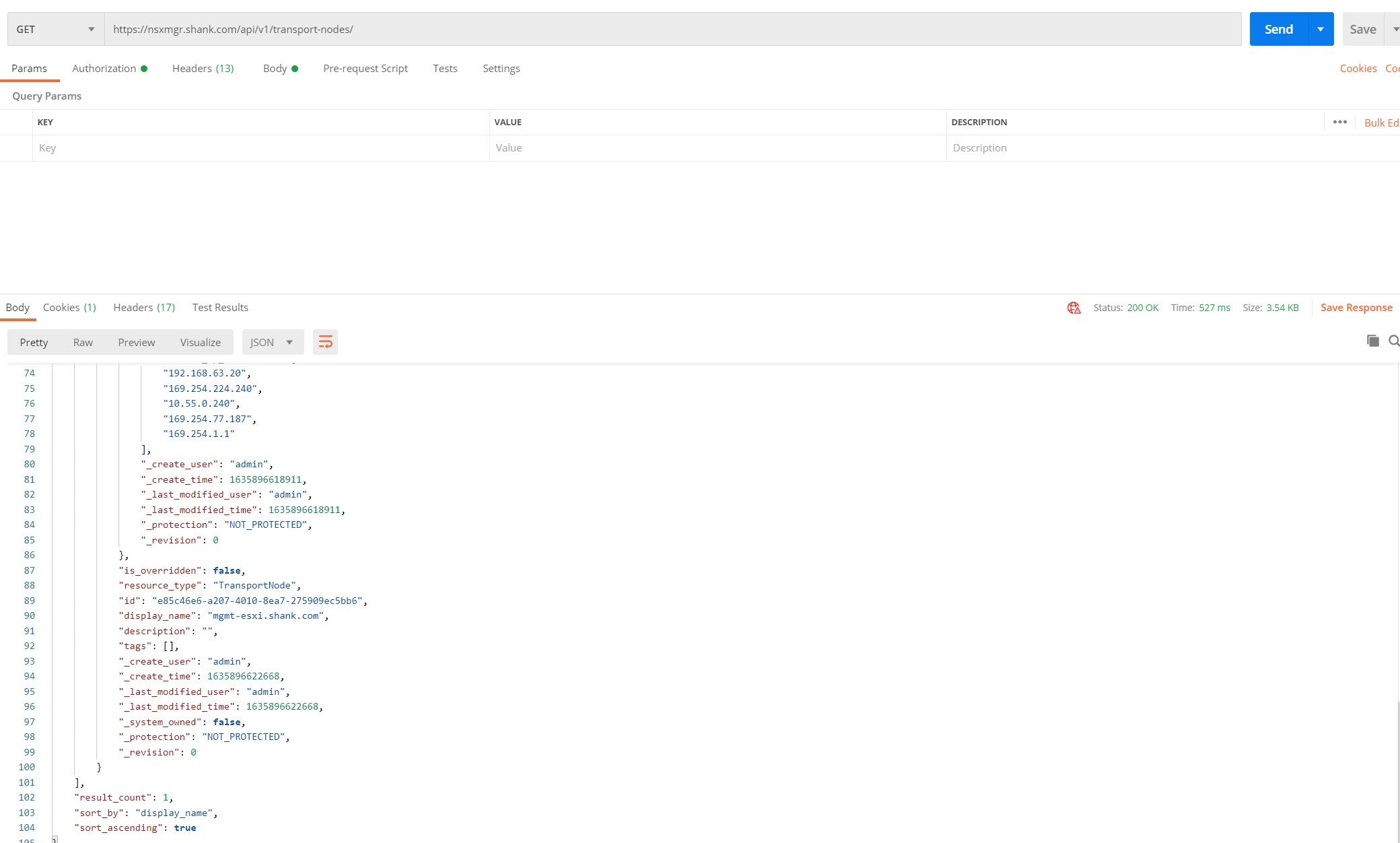Click the "sort_ascending" key in the response
This screenshot has height=843, width=1400.
[118, 828]
